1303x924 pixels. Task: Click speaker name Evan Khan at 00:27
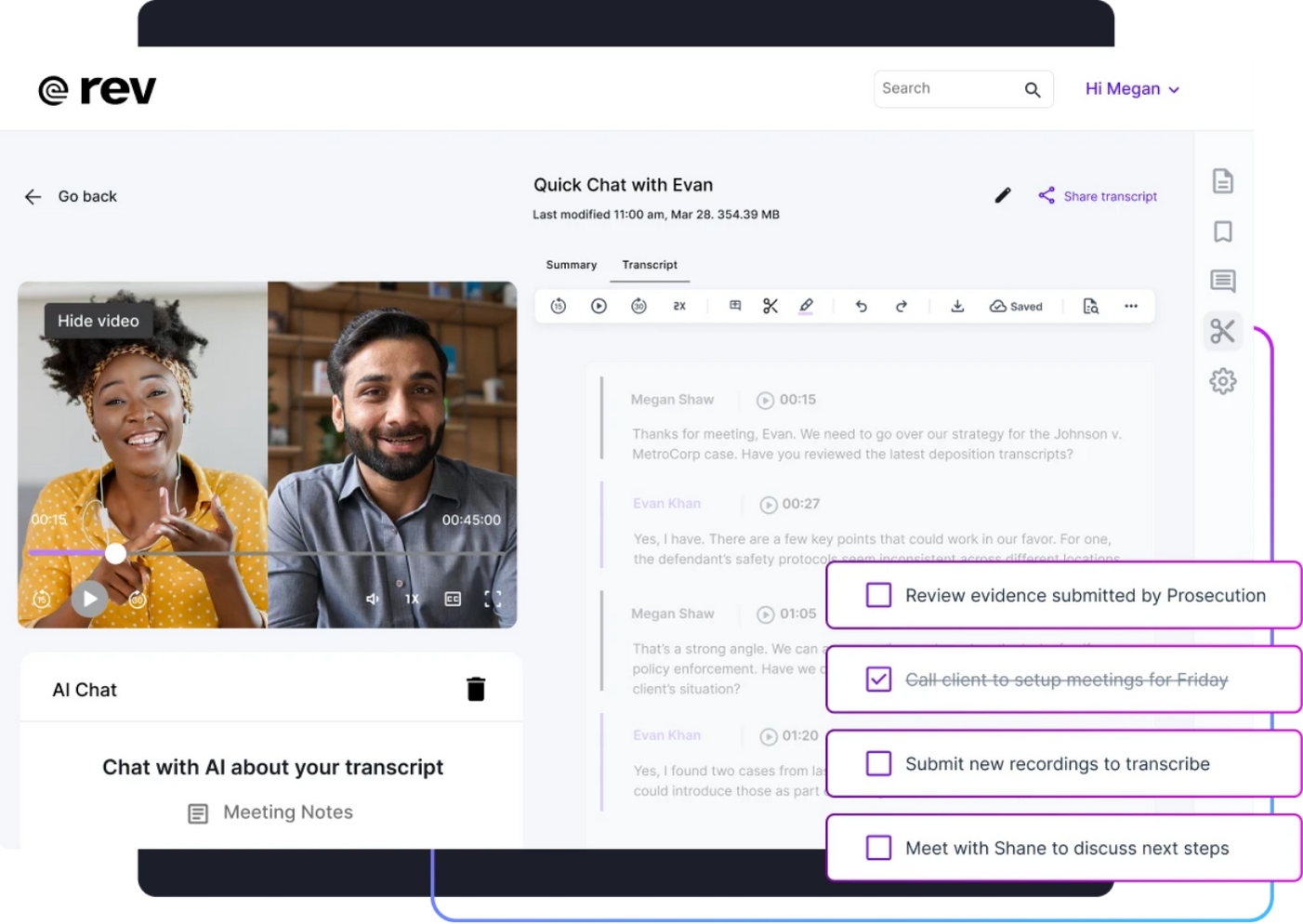click(x=666, y=504)
